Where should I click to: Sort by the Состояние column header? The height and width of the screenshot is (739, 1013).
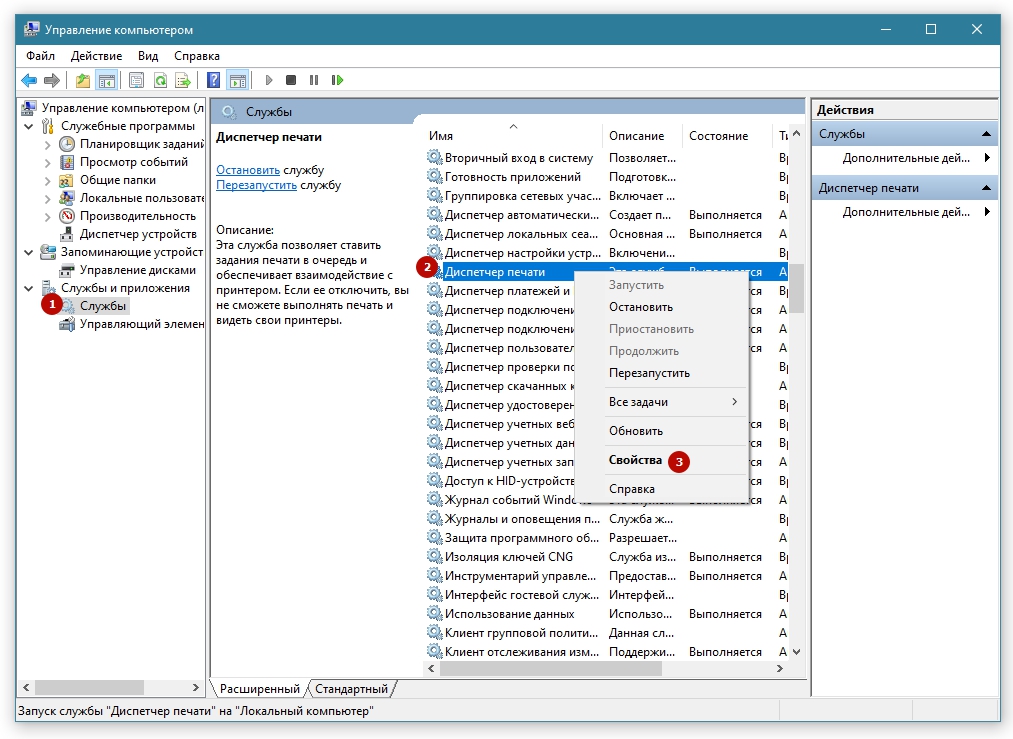pyautogui.click(x=726, y=136)
